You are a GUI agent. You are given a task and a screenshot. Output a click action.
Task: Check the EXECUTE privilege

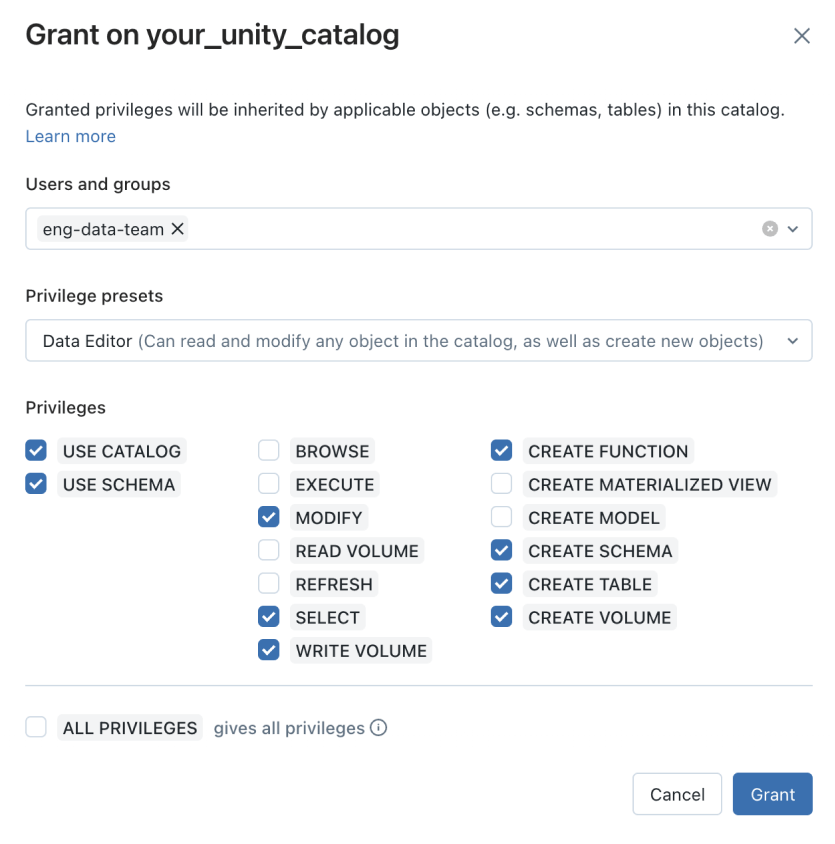268,484
